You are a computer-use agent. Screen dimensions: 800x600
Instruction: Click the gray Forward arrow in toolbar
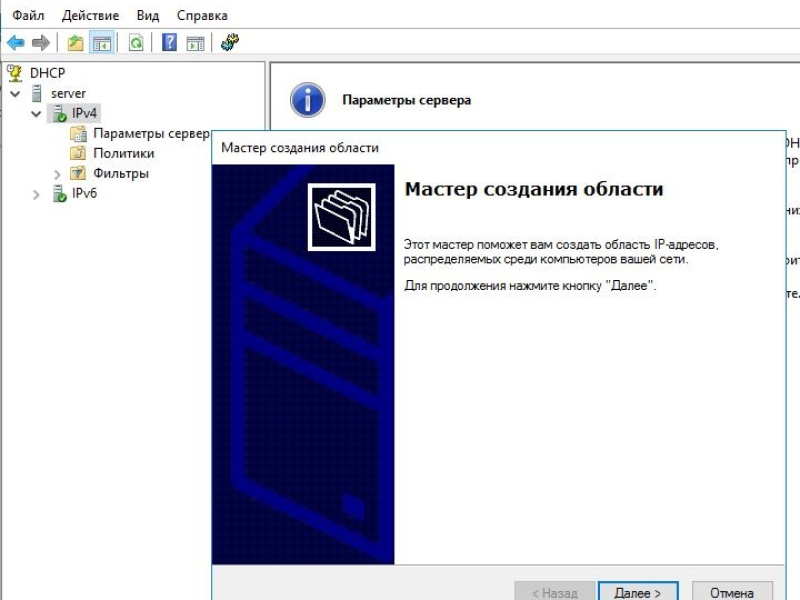tap(41, 42)
